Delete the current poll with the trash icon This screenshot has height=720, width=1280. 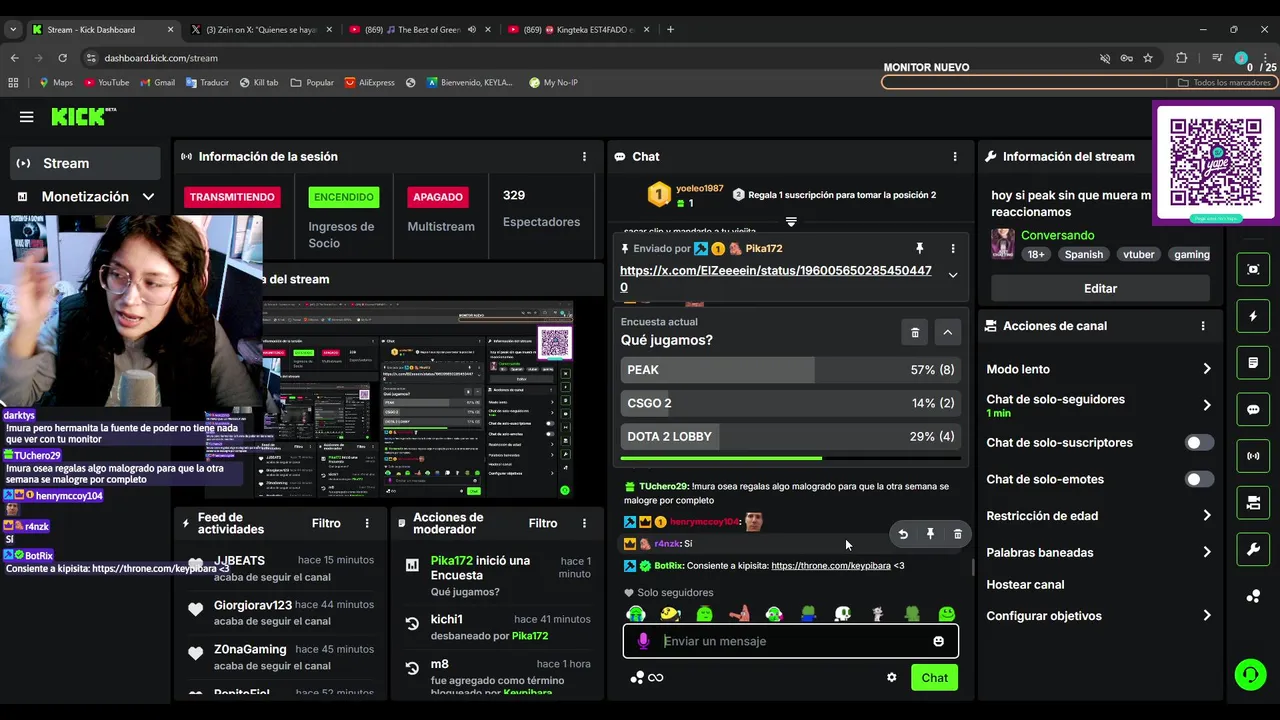point(915,332)
